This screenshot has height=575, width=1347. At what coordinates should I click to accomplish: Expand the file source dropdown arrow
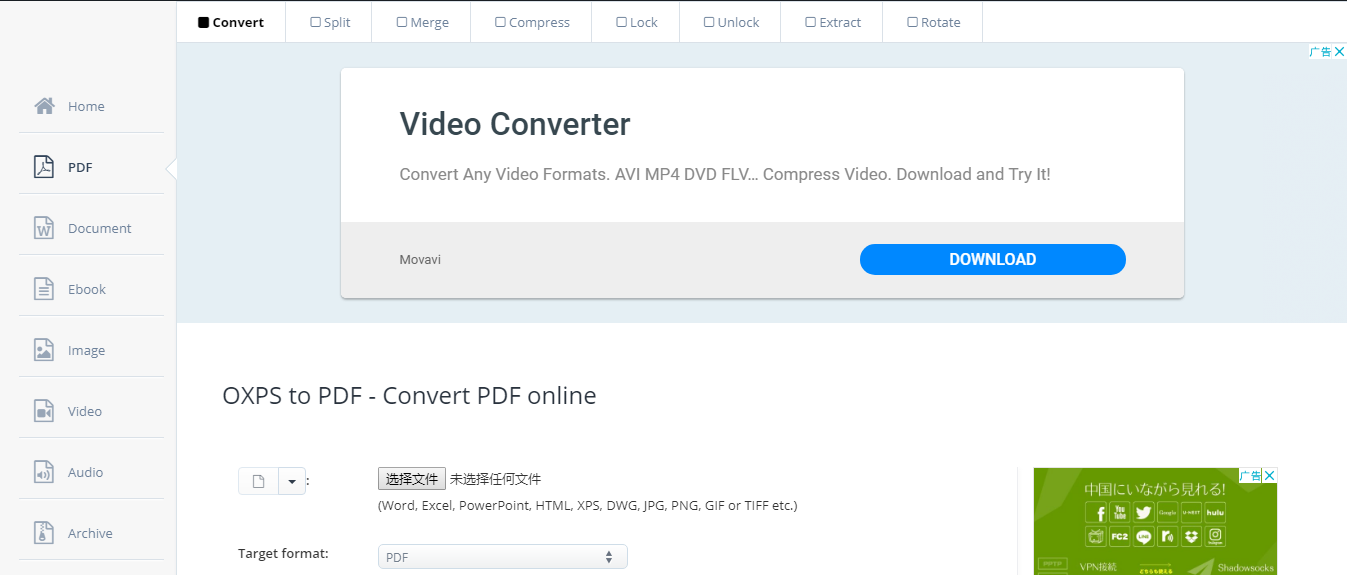291,481
